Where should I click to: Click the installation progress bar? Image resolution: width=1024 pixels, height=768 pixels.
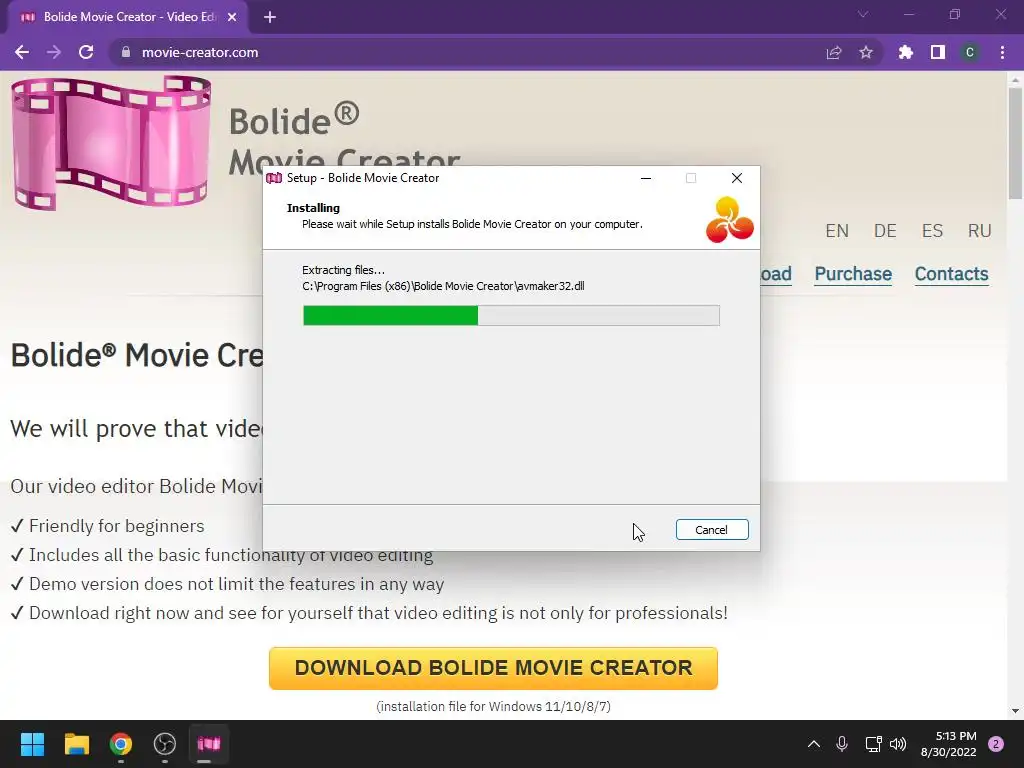511,315
